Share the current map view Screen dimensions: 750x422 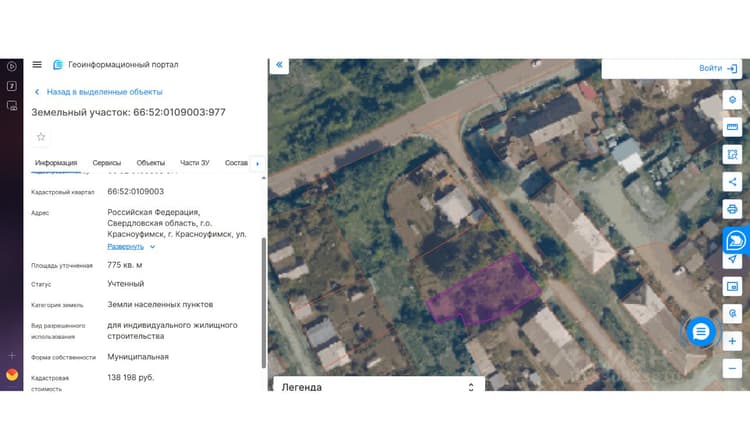pyautogui.click(x=732, y=182)
